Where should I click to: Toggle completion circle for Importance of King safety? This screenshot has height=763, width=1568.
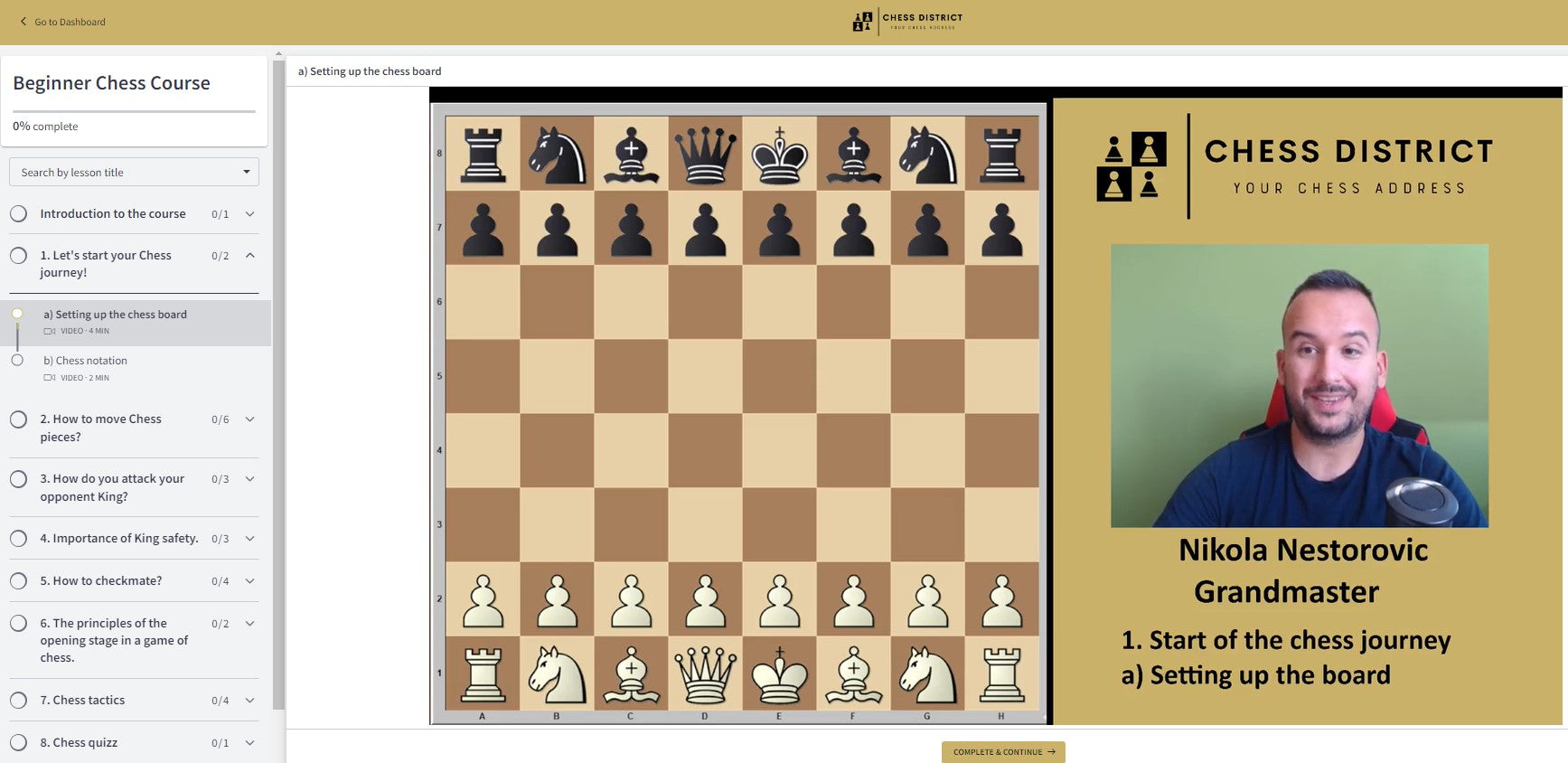pyautogui.click(x=18, y=539)
